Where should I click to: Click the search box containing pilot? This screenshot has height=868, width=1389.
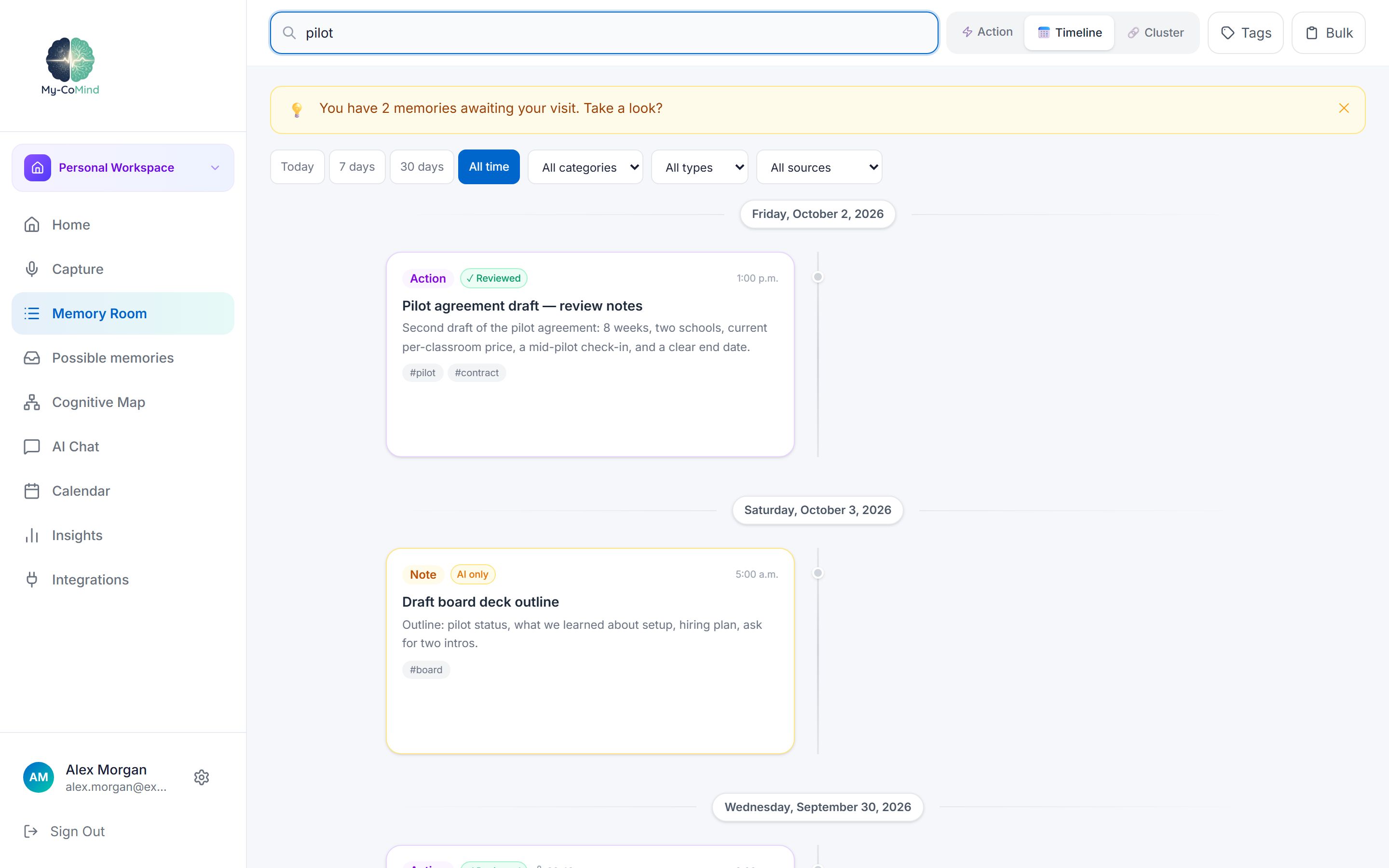pos(604,33)
